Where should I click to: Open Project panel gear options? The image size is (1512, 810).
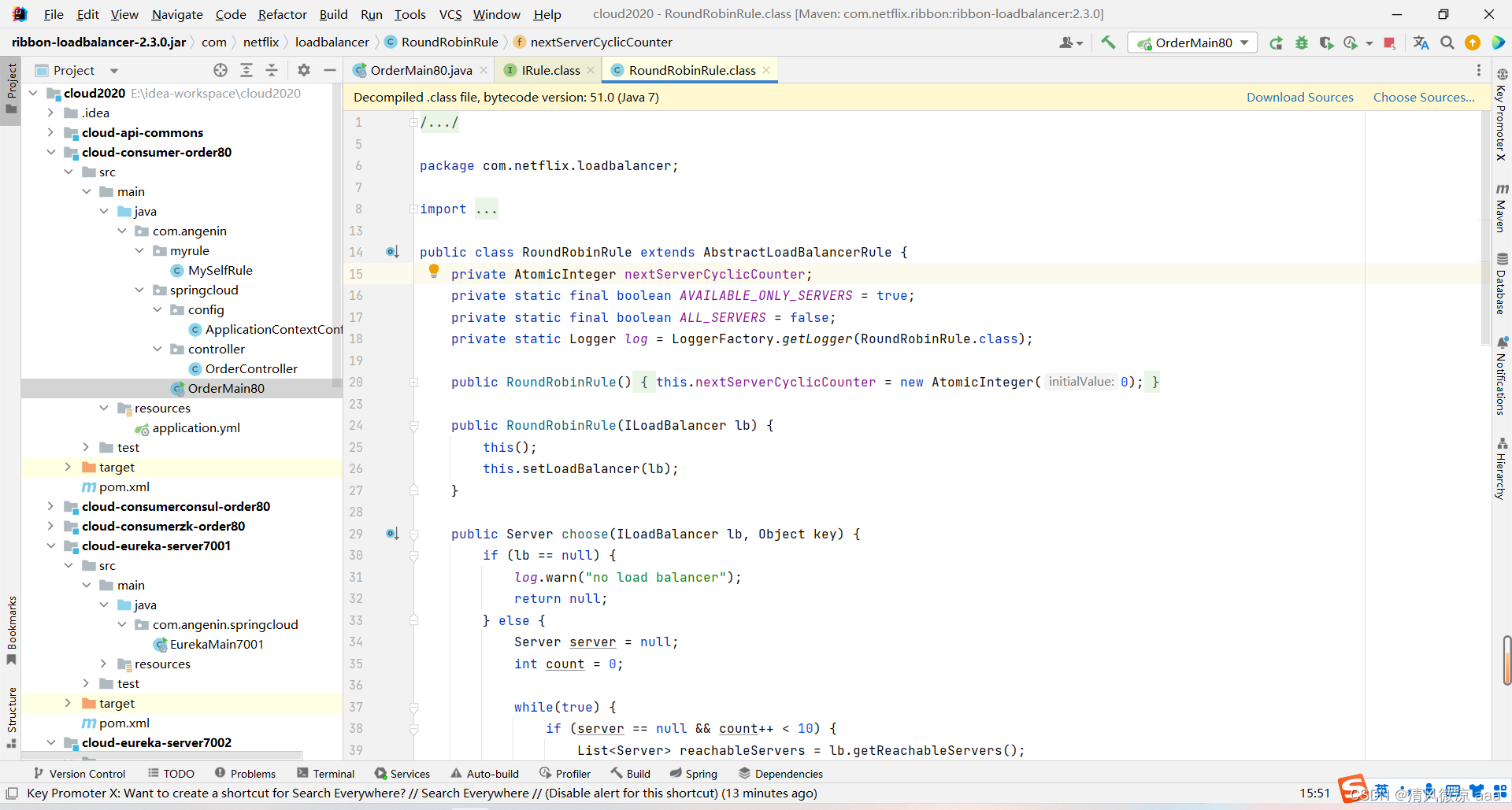[304, 70]
